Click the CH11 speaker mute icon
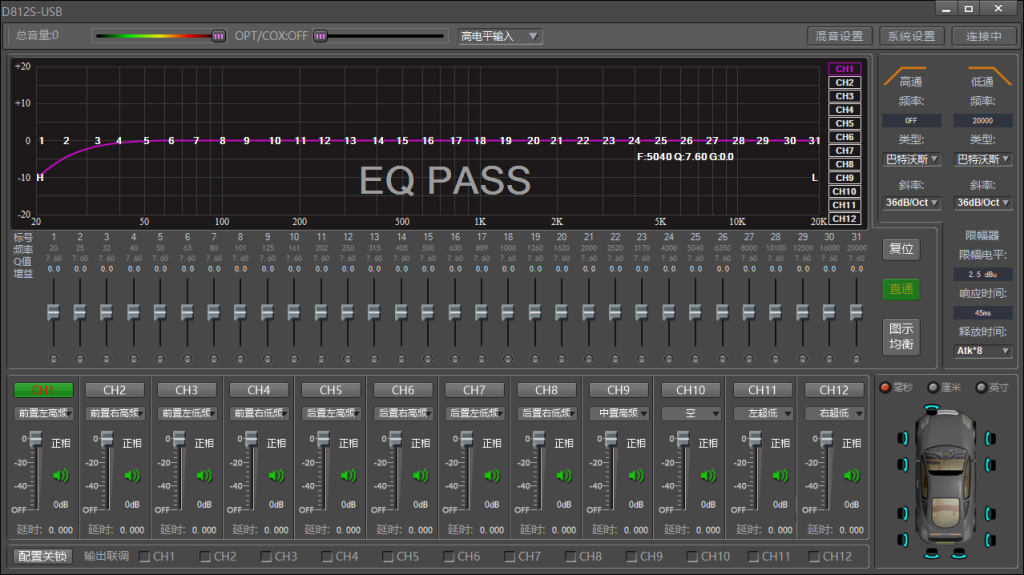 pos(780,476)
